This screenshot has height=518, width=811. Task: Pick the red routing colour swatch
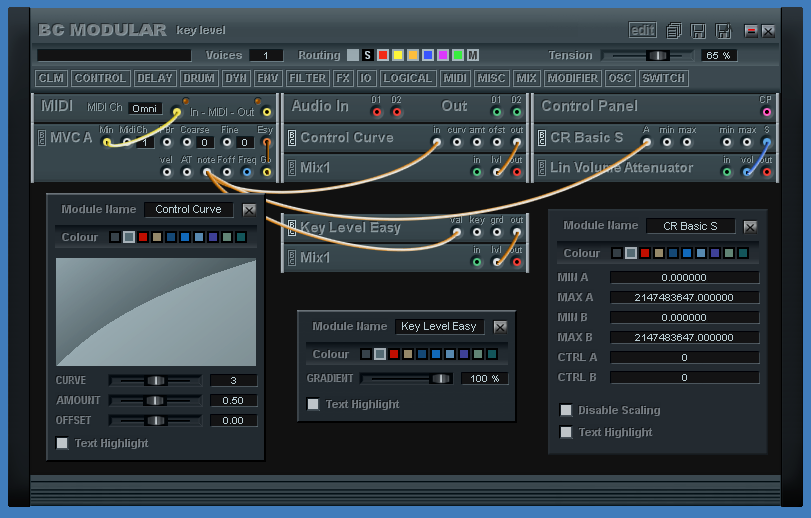(x=383, y=55)
